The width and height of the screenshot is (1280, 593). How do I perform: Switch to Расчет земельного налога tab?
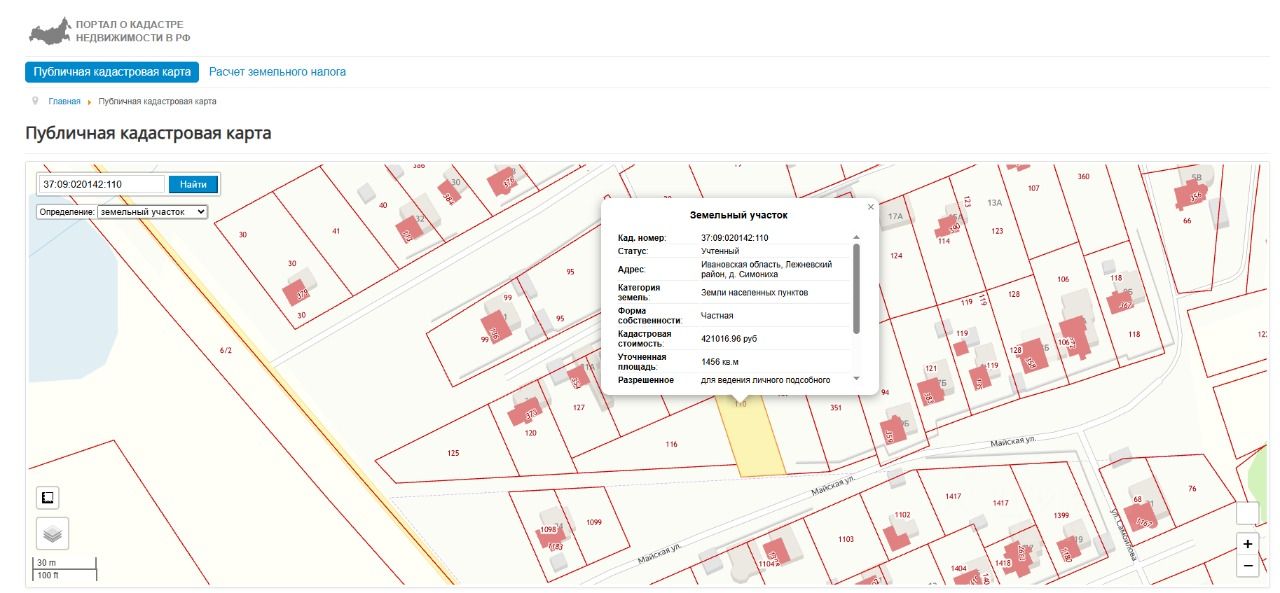pos(277,72)
